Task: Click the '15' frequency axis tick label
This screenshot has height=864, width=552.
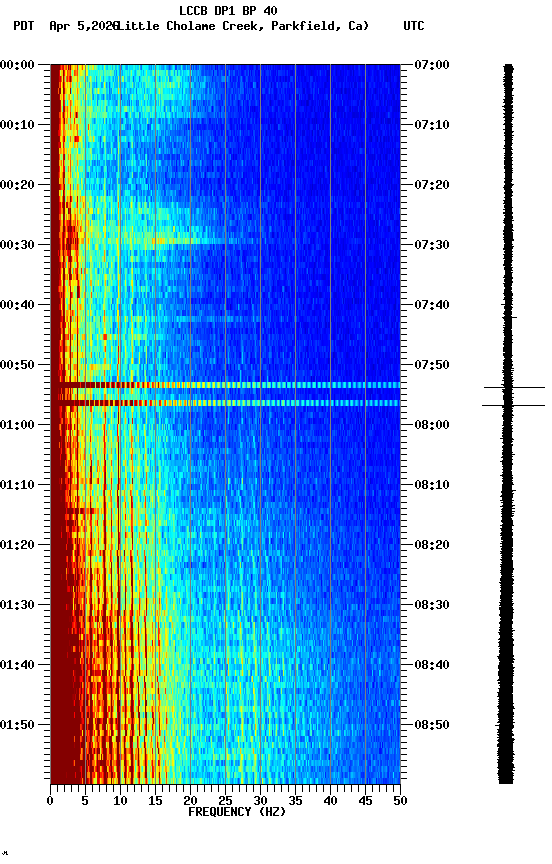Action: (x=155, y=801)
